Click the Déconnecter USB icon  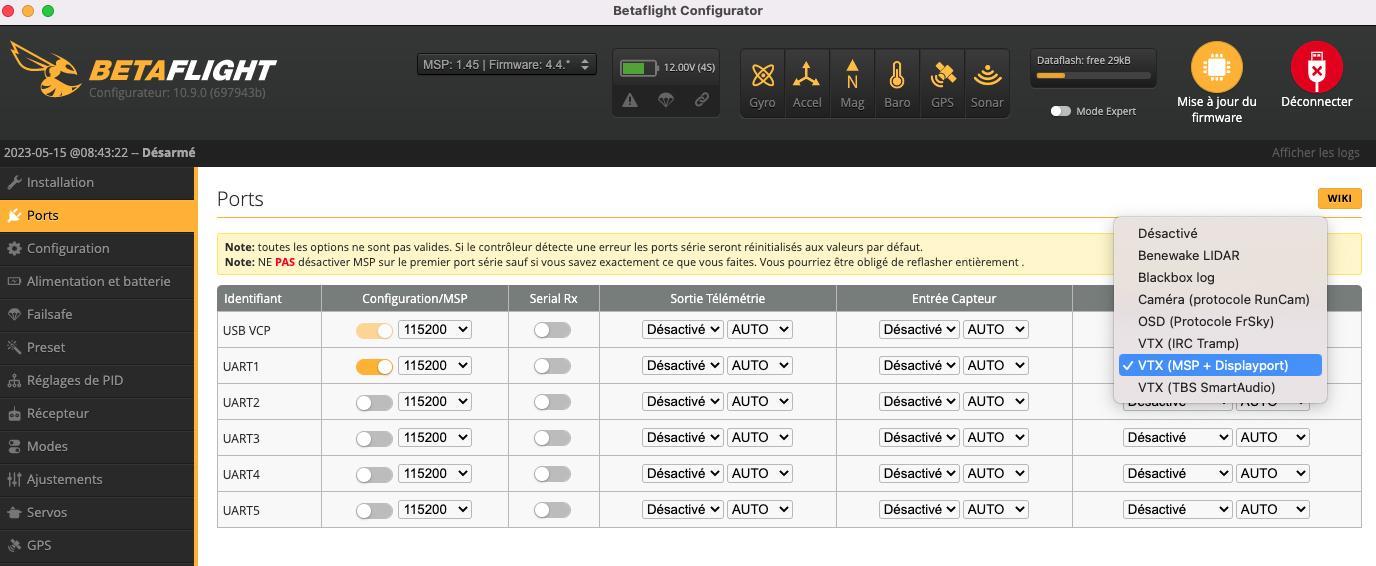pyautogui.click(x=1316, y=68)
